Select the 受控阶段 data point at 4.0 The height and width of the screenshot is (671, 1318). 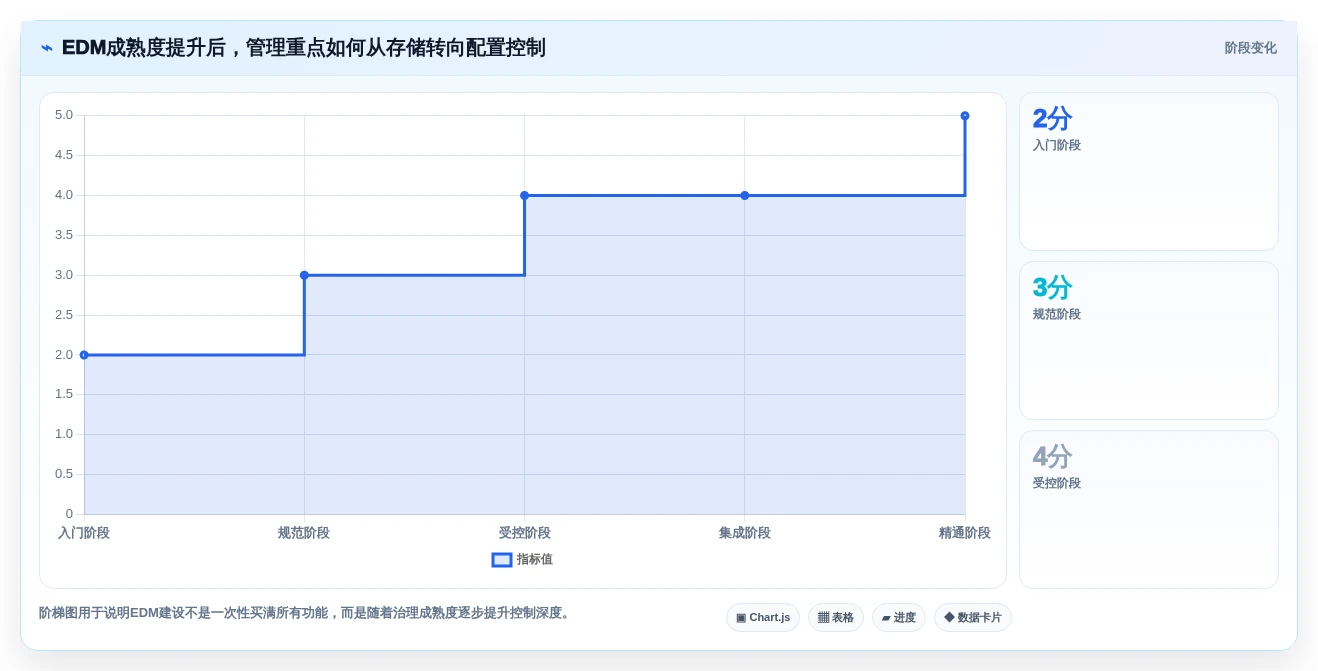[524, 195]
